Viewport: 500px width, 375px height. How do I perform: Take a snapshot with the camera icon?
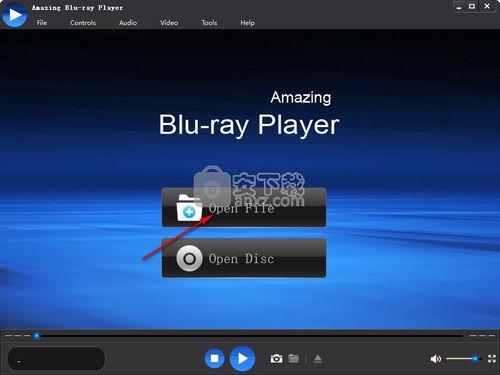276,359
